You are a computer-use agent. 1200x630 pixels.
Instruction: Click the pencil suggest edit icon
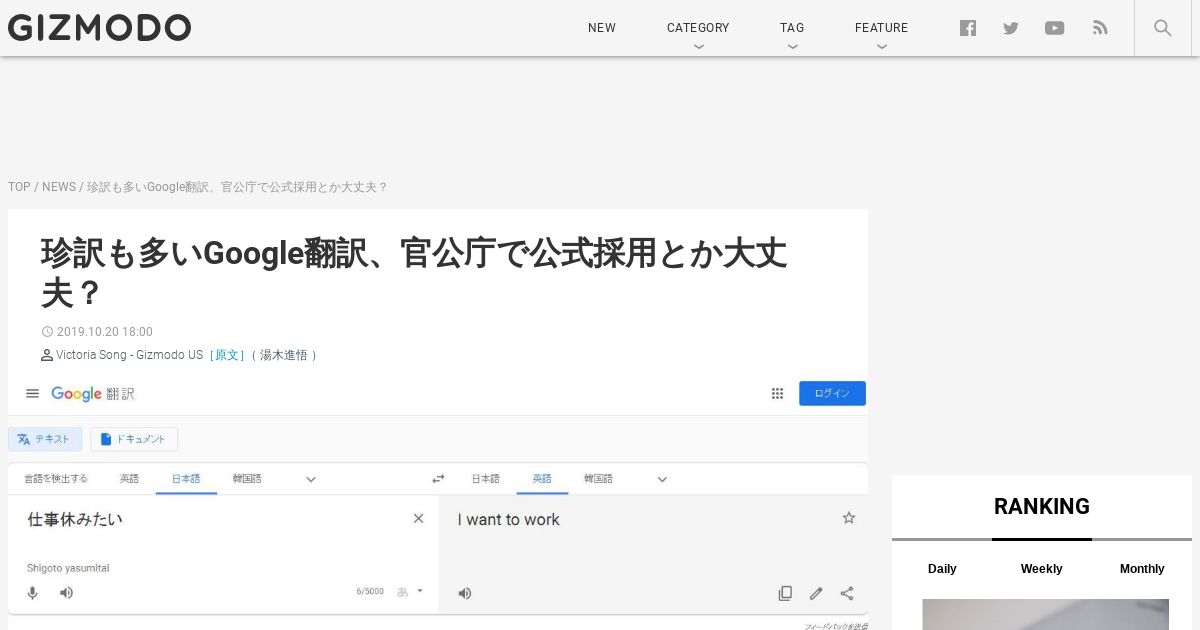click(816, 593)
